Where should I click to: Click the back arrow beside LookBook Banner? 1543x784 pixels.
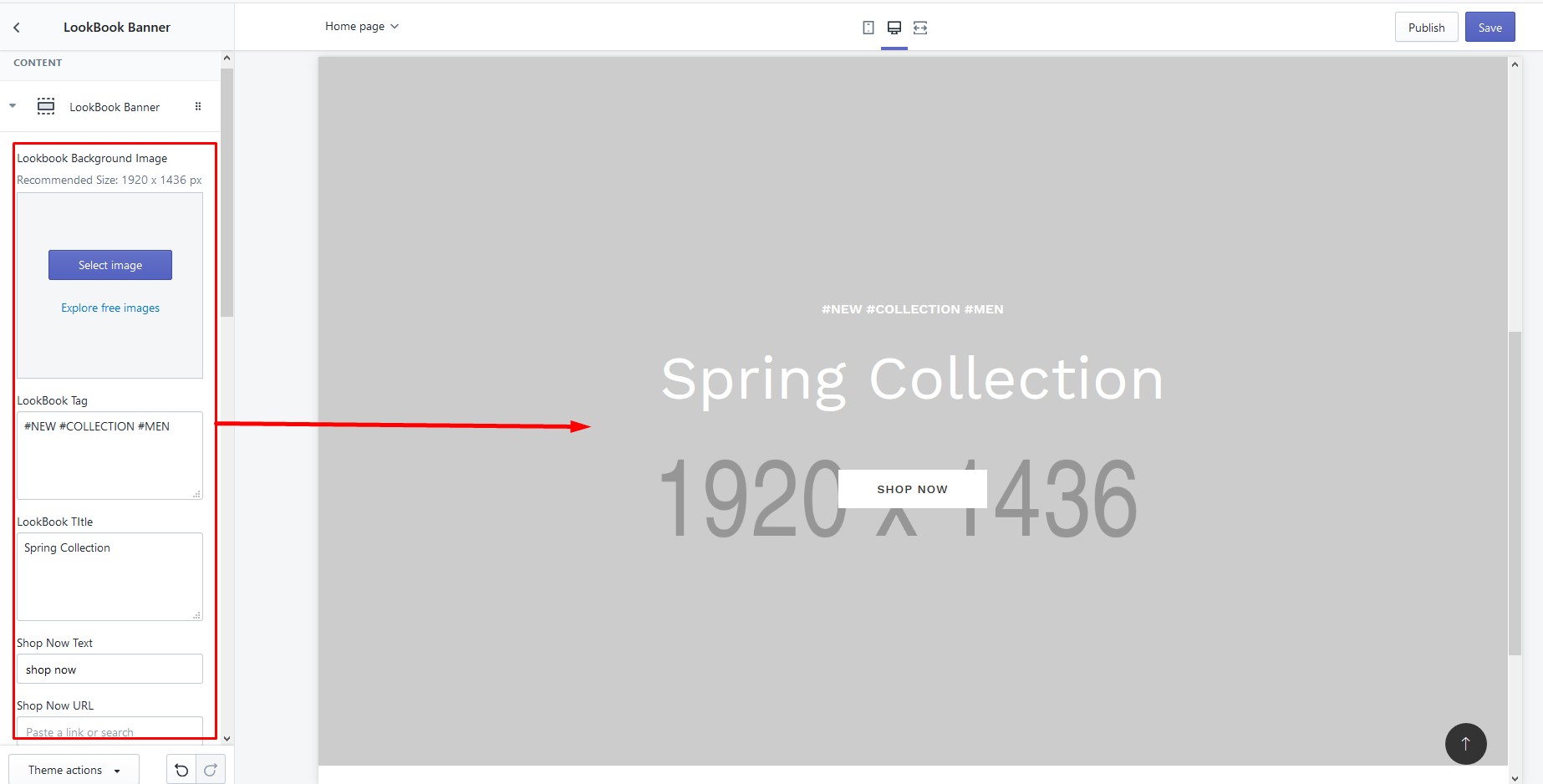coord(17,28)
